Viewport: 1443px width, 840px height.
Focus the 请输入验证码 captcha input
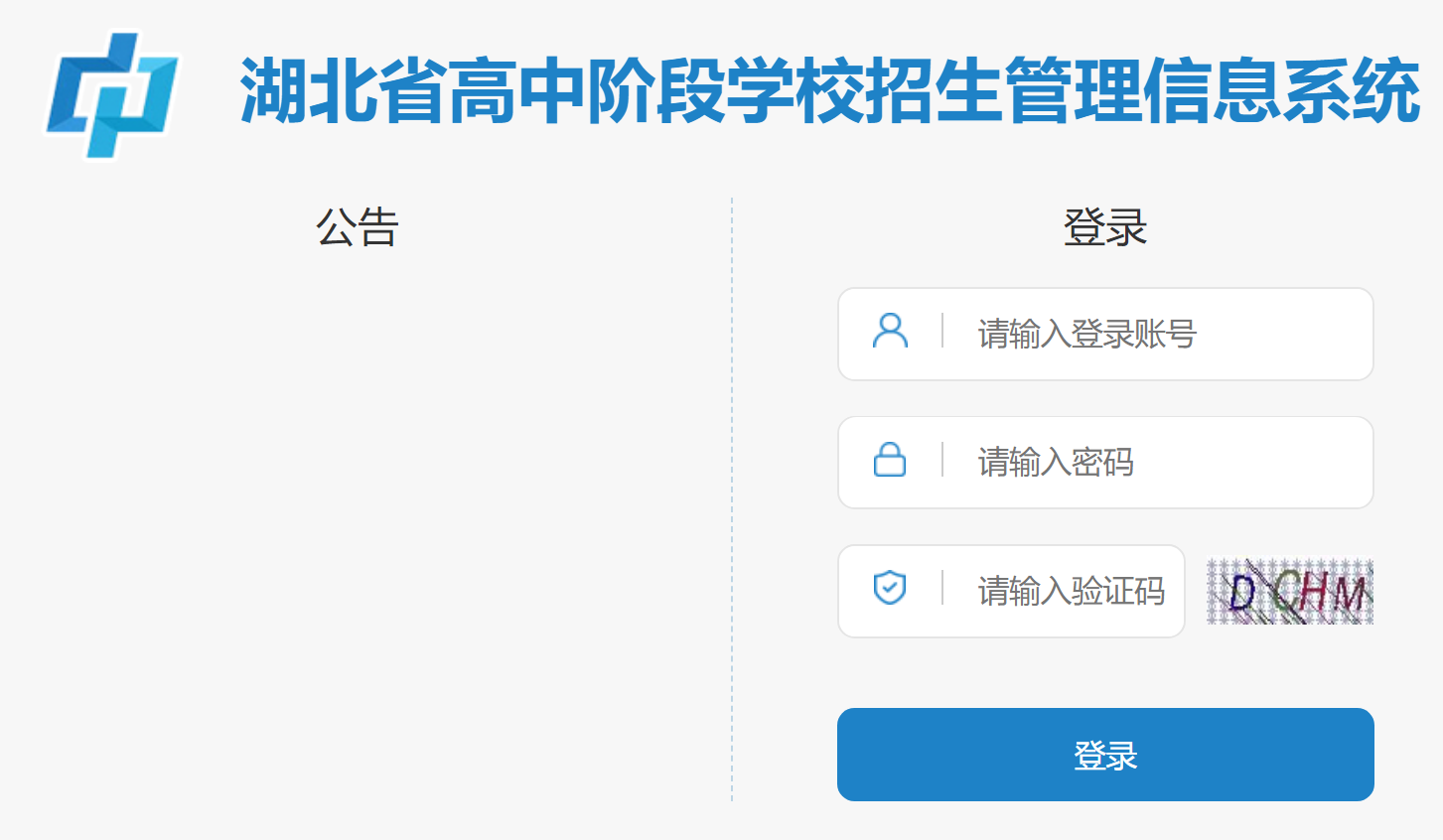[x=1071, y=592]
